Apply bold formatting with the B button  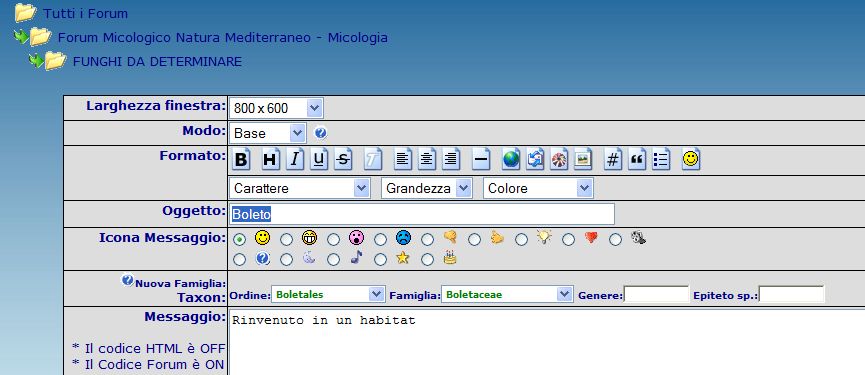tap(241, 160)
